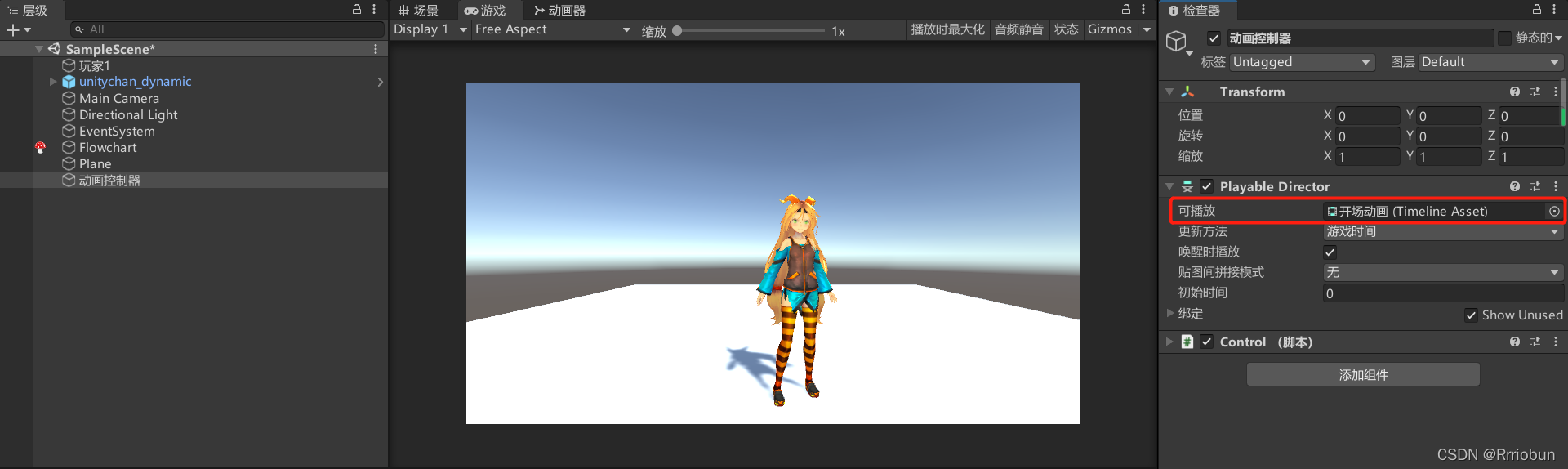Screen dimensions: 1568x469
Task: Click the object name field 动画控制器
Action: tap(1360, 38)
